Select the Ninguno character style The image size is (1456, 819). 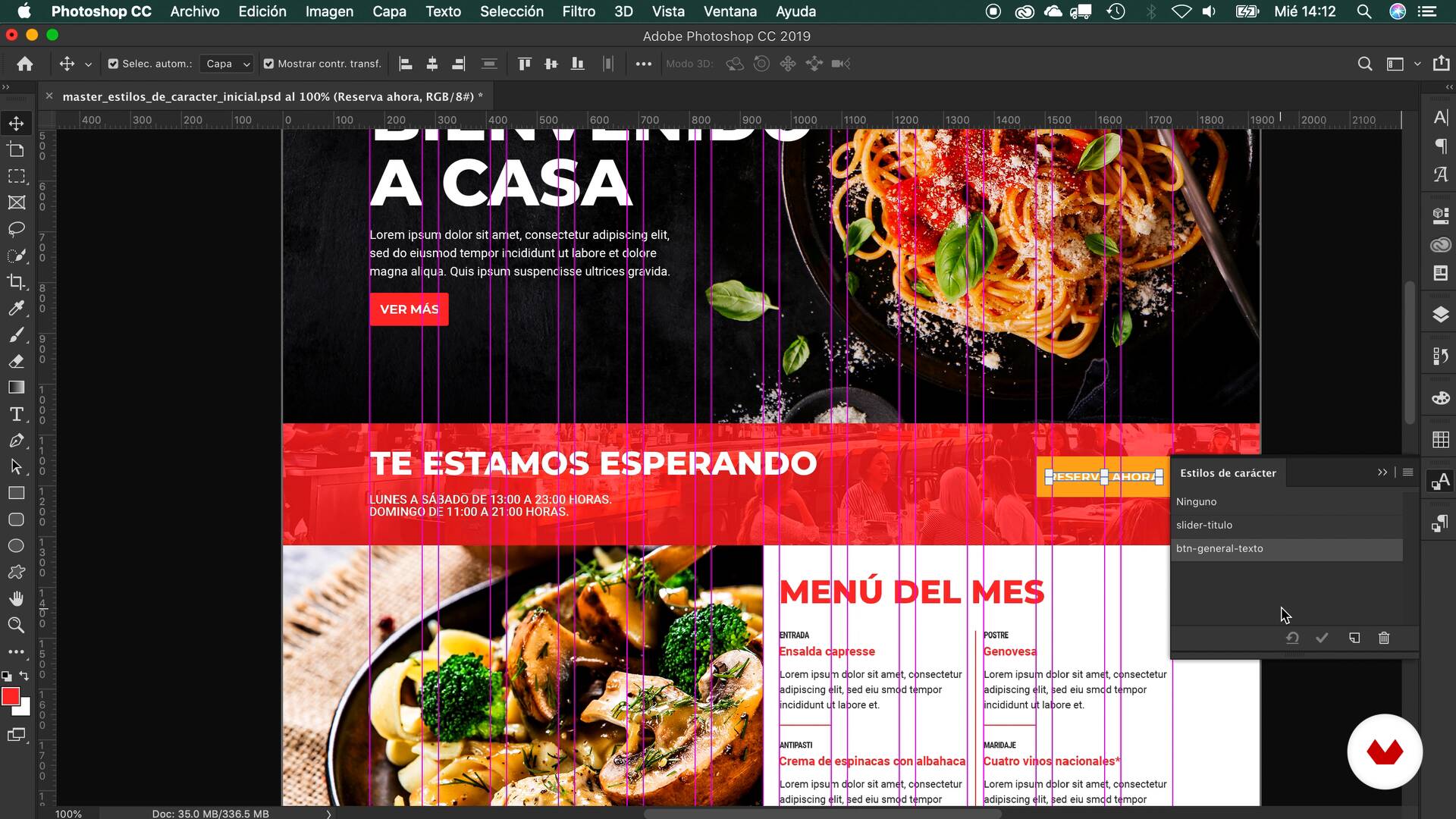point(1287,501)
